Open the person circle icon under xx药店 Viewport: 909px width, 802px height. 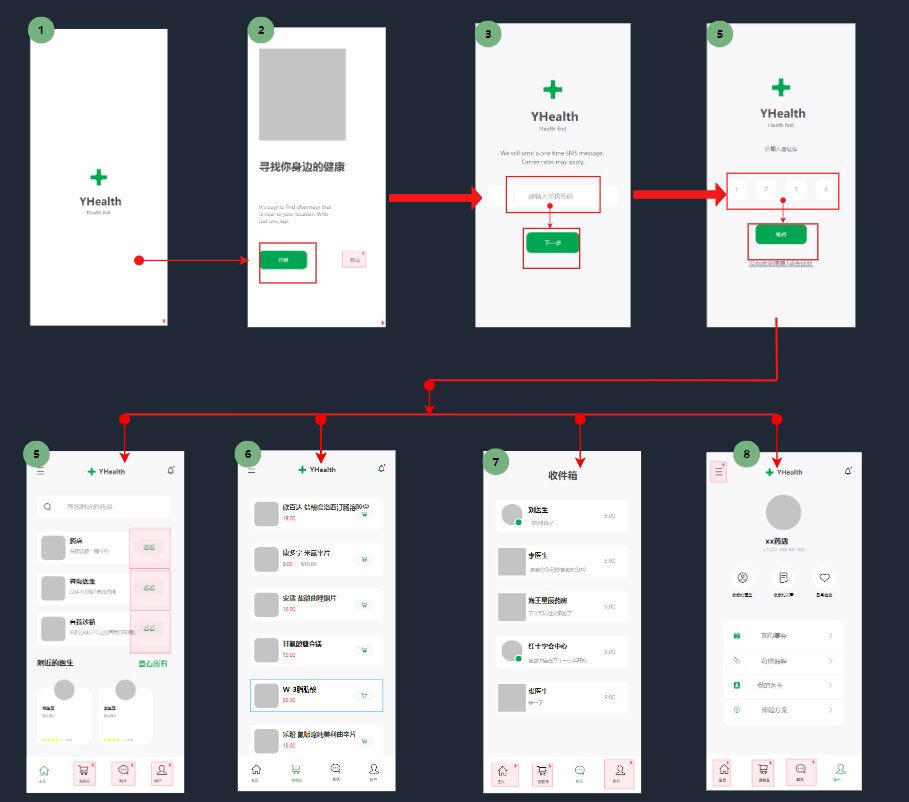click(742, 578)
